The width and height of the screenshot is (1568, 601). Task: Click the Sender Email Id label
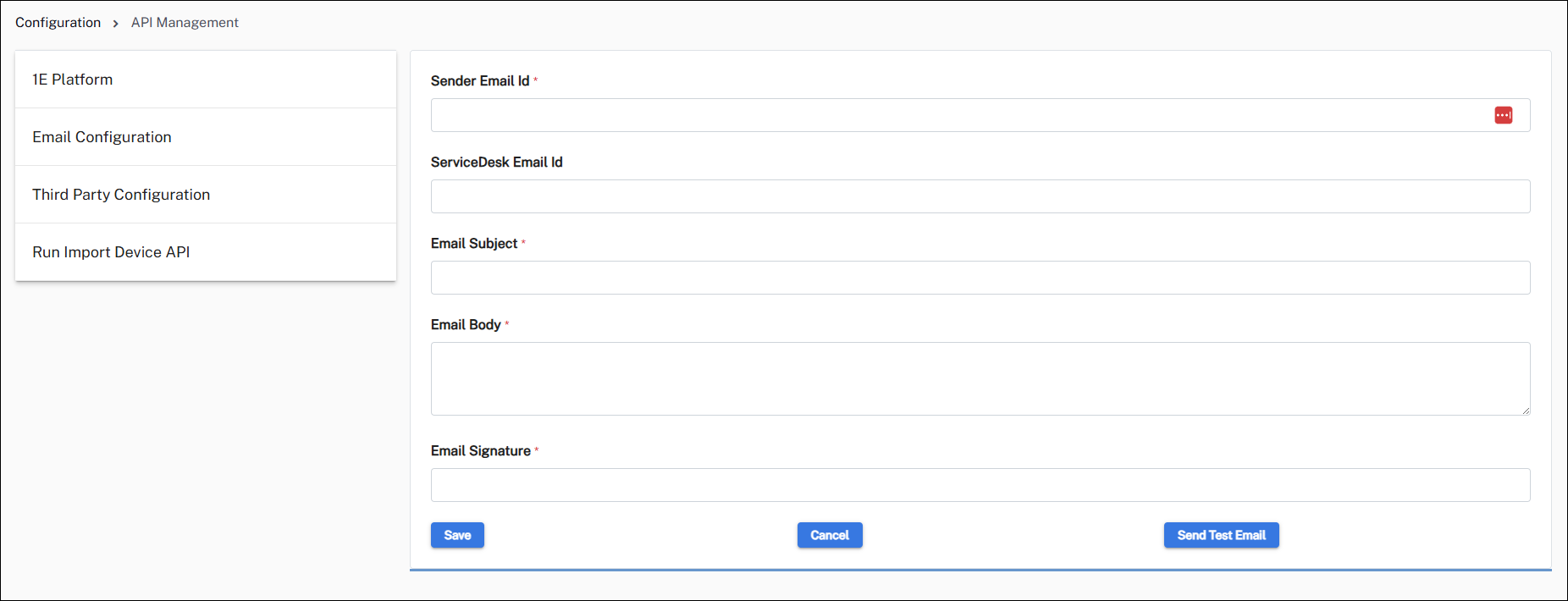[x=480, y=81]
